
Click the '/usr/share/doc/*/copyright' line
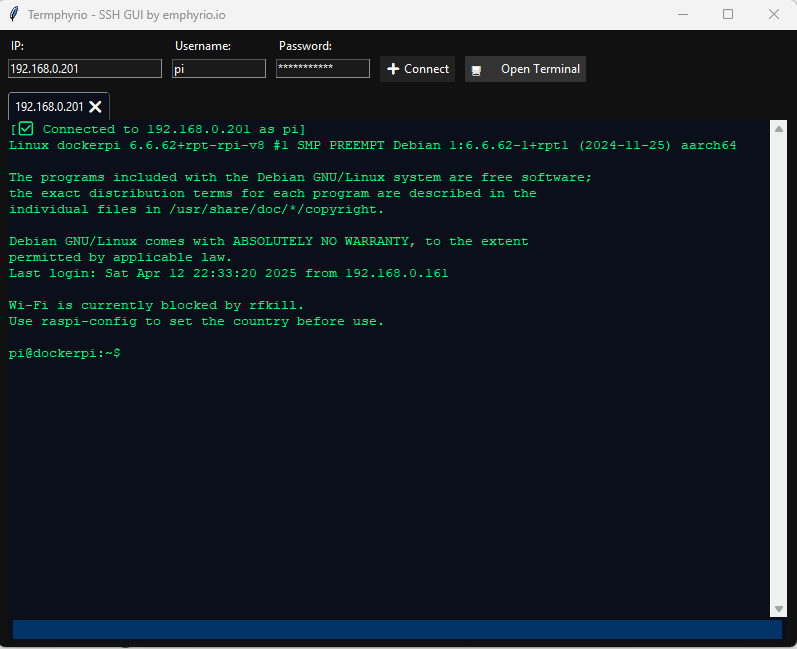coord(196,209)
